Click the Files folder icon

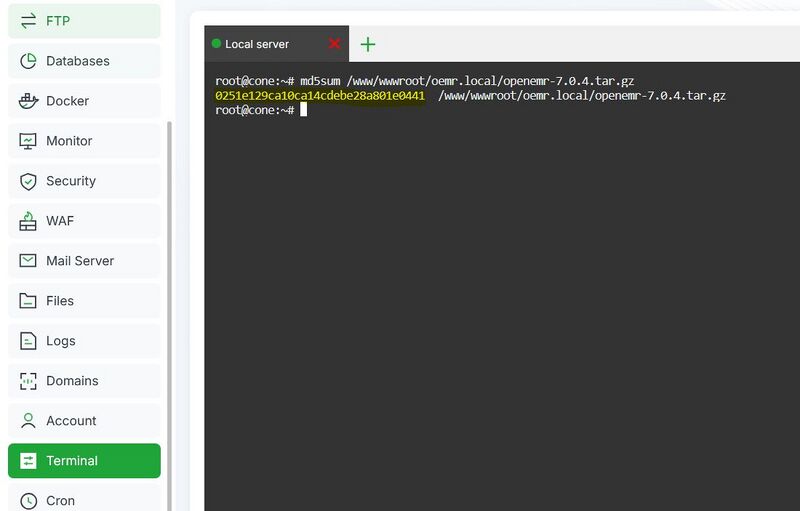(28, 301)
